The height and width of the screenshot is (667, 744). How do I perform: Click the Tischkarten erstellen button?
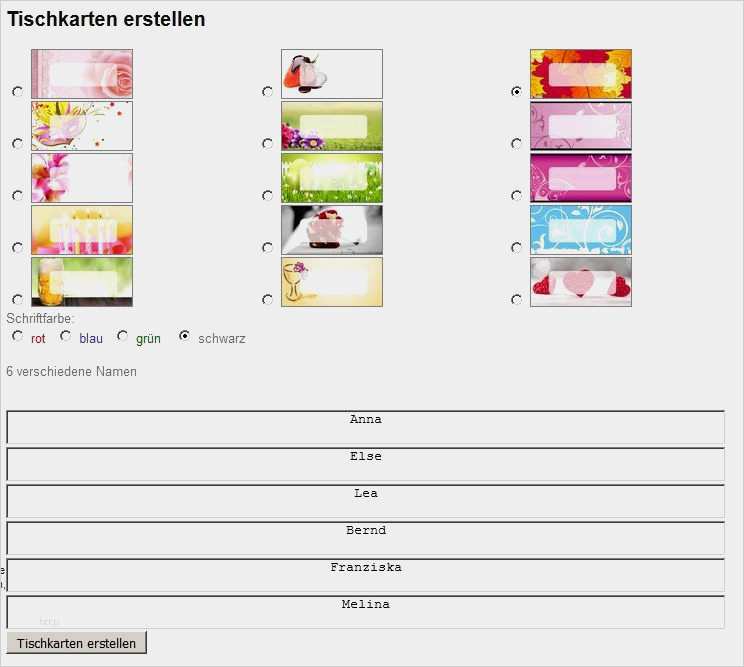click(76, 643)
